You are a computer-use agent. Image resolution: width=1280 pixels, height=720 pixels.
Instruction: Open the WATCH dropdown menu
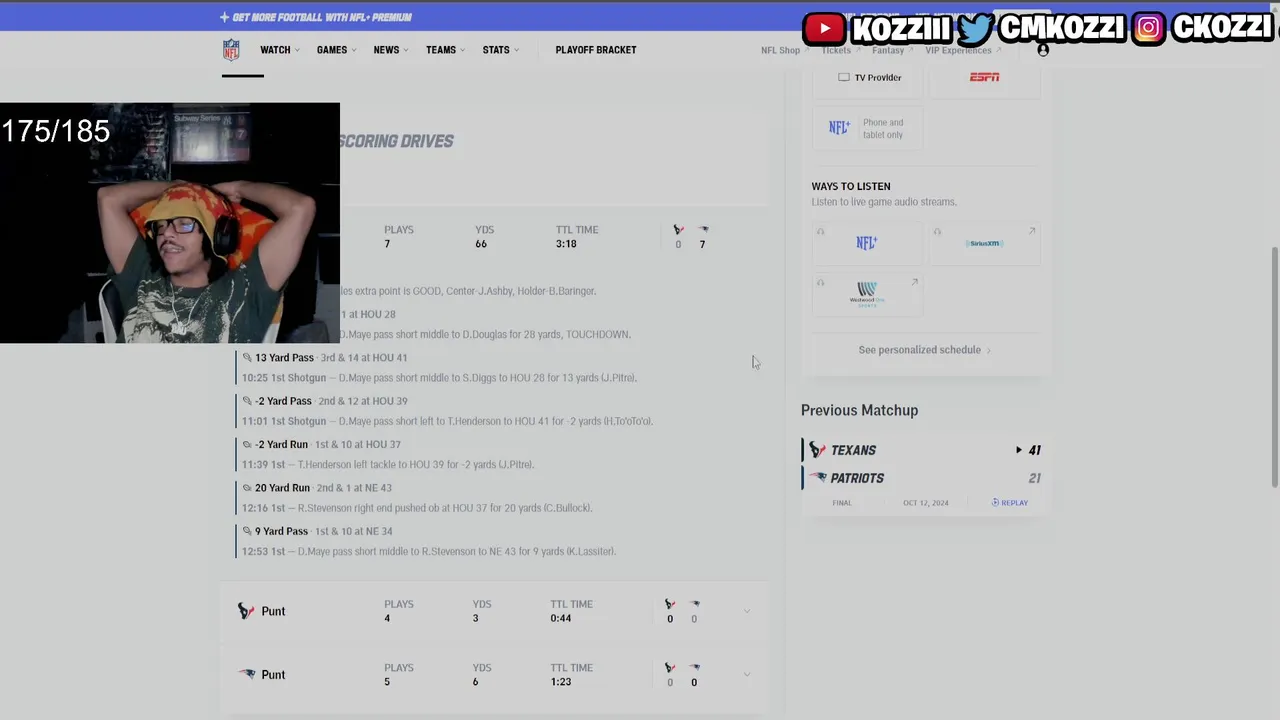pyautogui.click(x=279, y=50)
